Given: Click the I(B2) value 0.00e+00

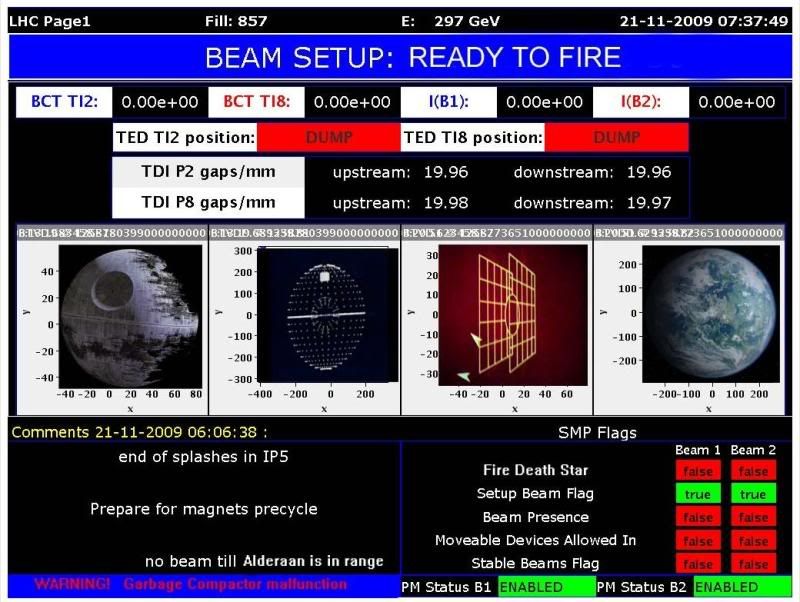Looking at the screenshot, I should (737, 102).
